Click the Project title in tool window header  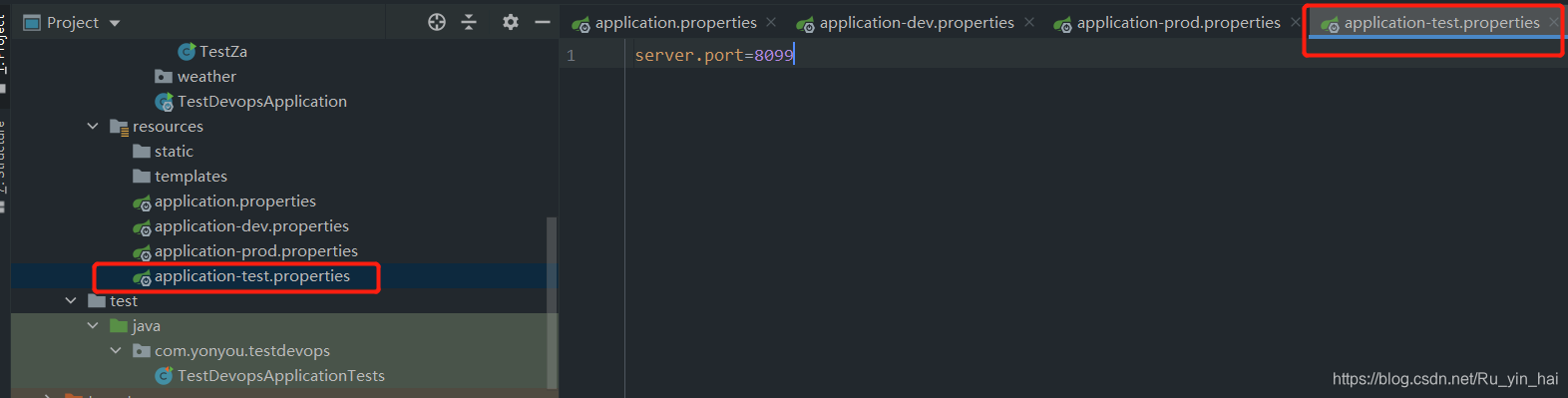[x=73, y=22]
